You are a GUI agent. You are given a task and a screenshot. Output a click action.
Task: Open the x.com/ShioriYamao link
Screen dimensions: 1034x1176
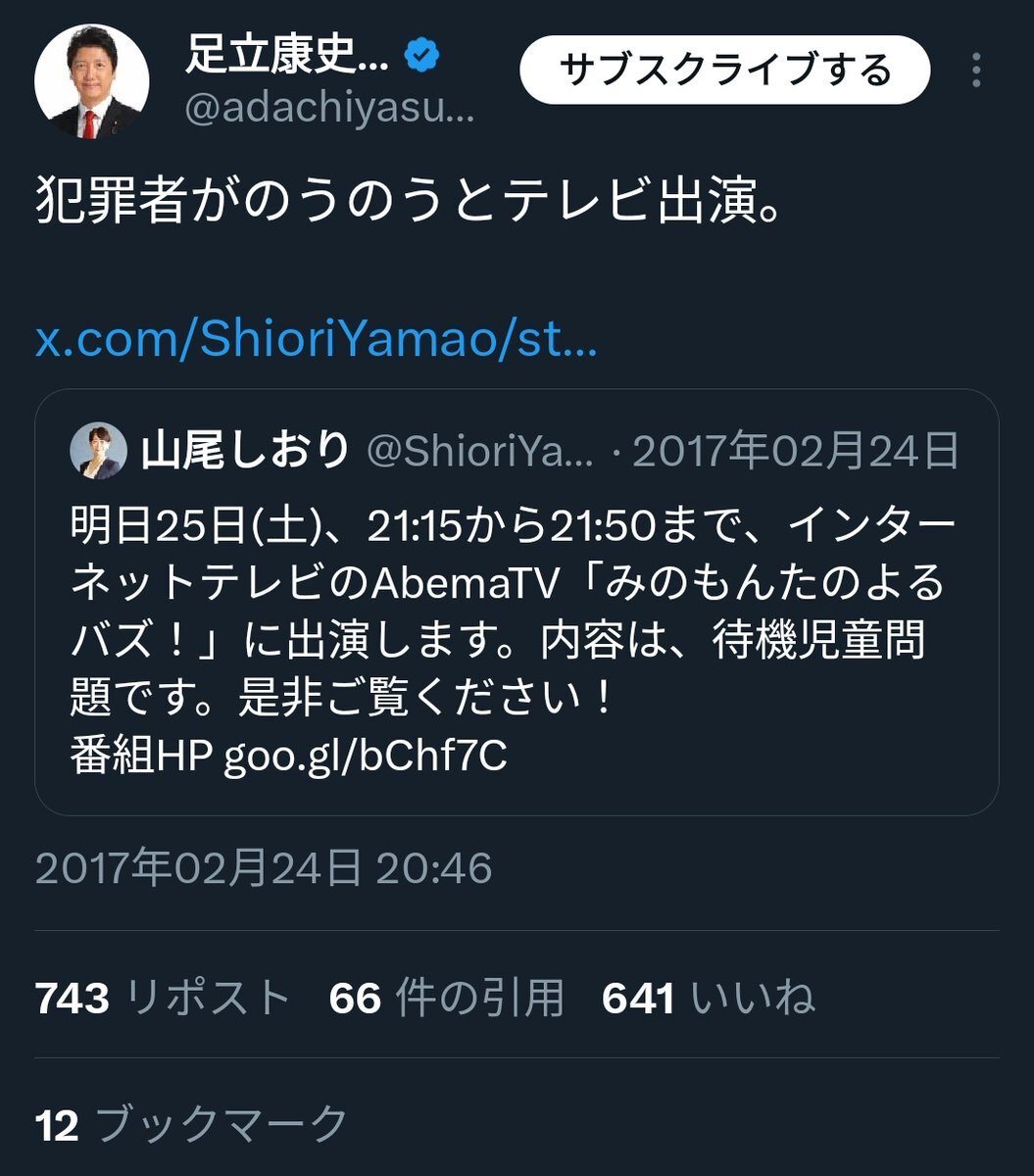(x=317, y=342)
